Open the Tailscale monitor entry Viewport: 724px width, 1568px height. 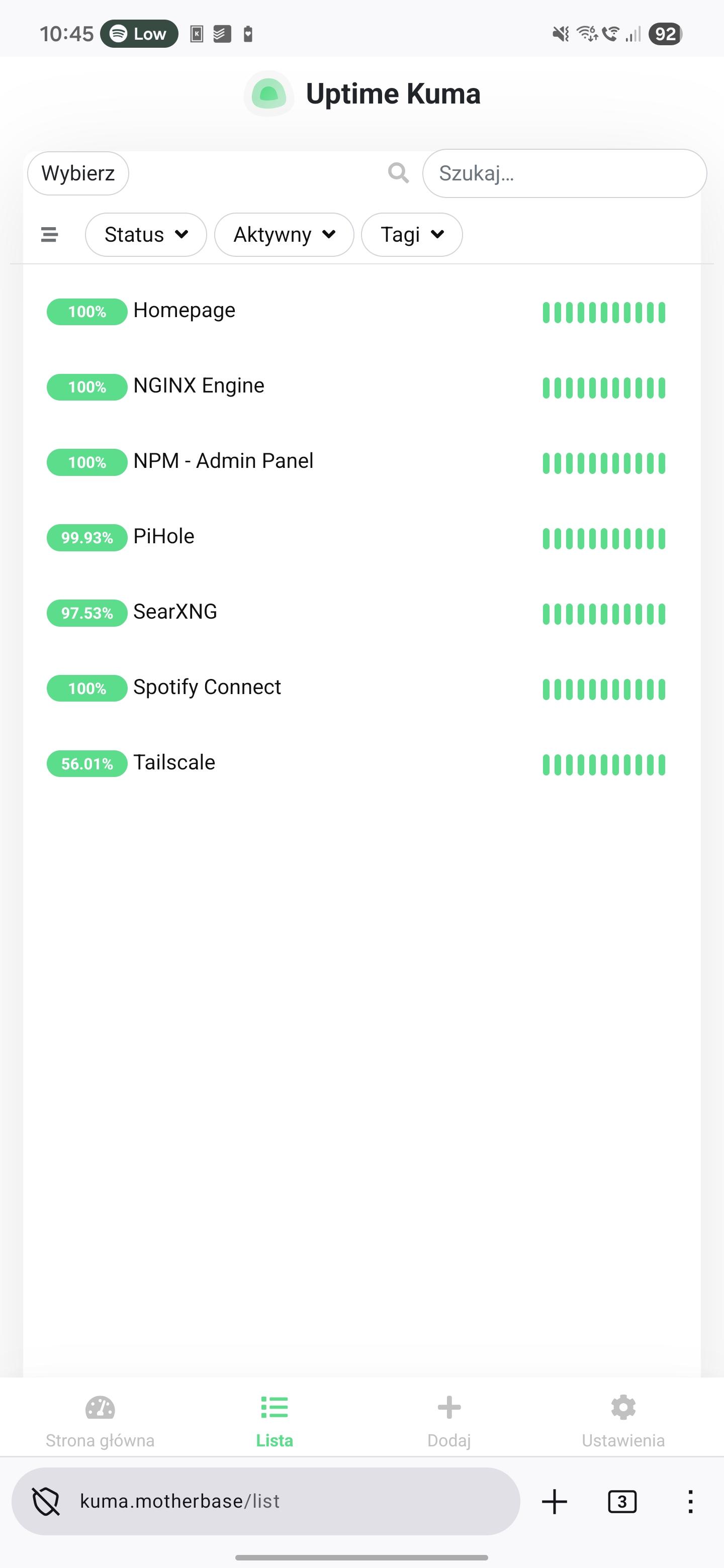click(174, 763)
